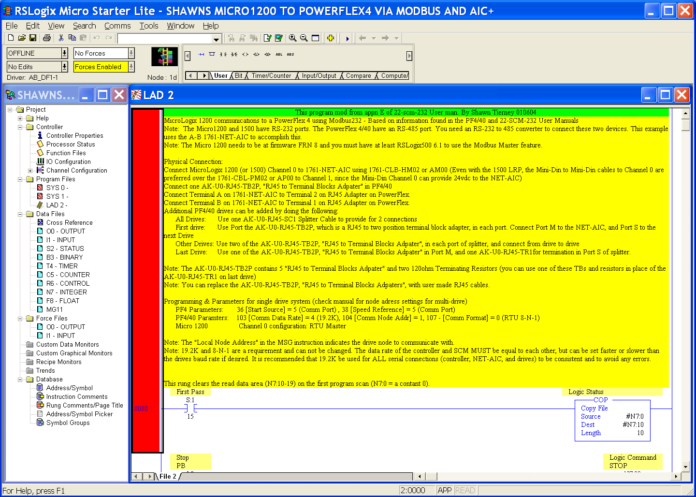Click the Open file toolbar icon
This screenshot has height=497, width=696.
23,38
